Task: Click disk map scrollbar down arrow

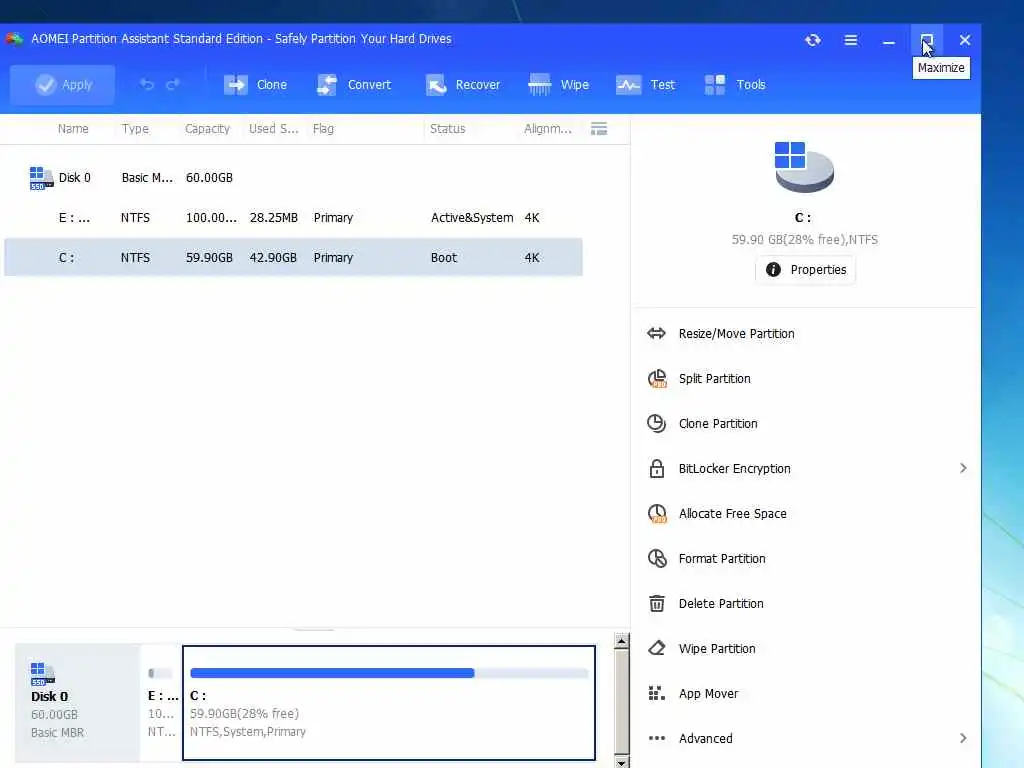Action: [622, 761]
